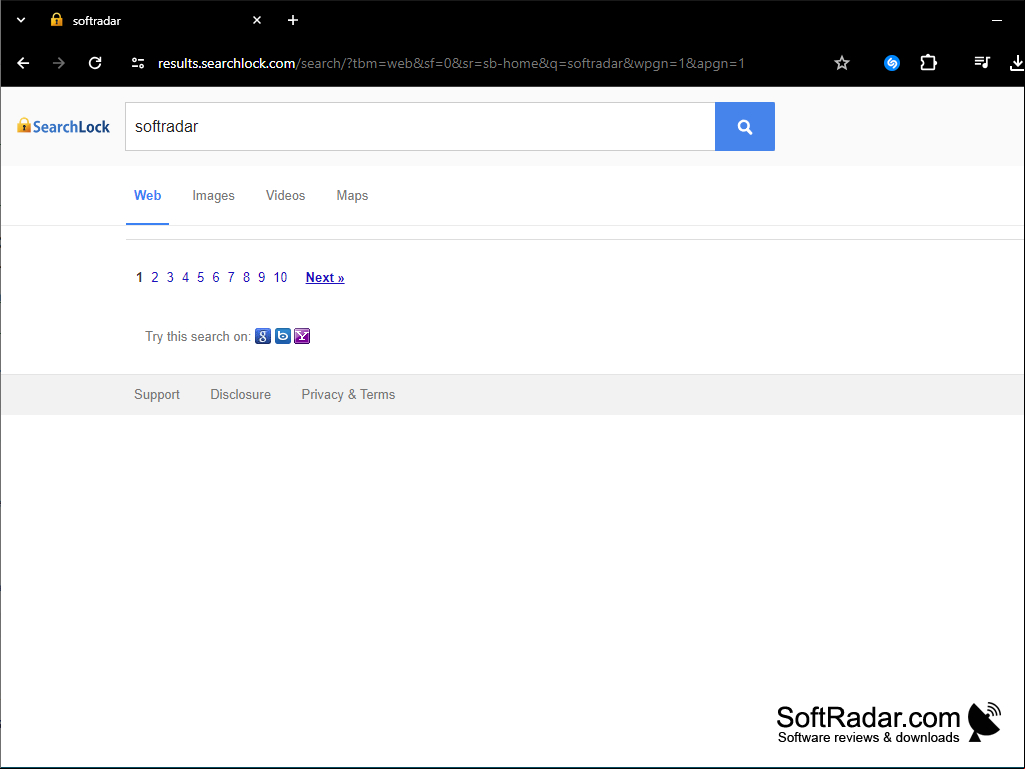Screen dimensions: 1025x769
Task: Open the blue Shazam extension icon
Action: coord(892,63)
